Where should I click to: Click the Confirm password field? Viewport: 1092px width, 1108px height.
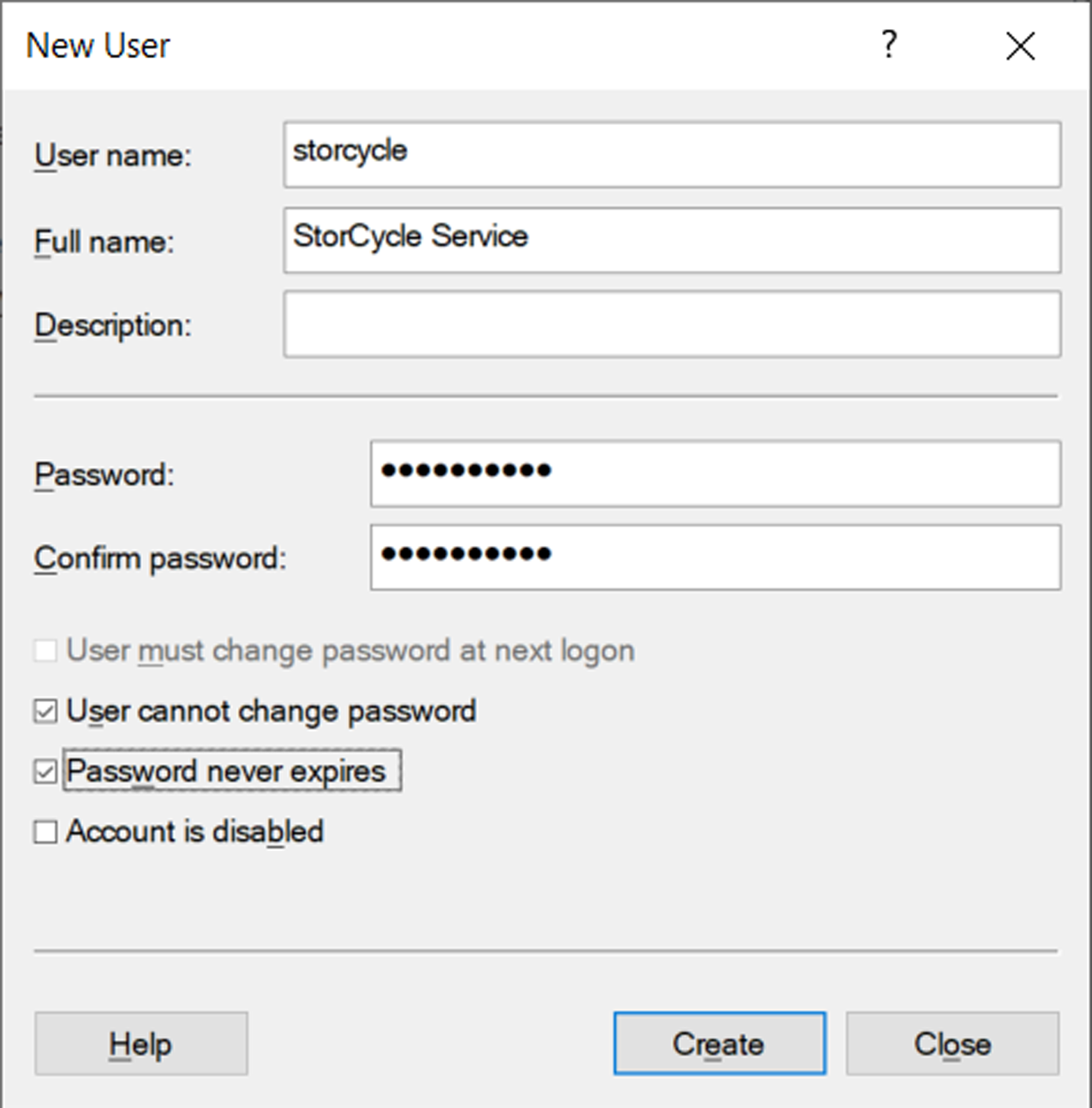click(715, 557)
